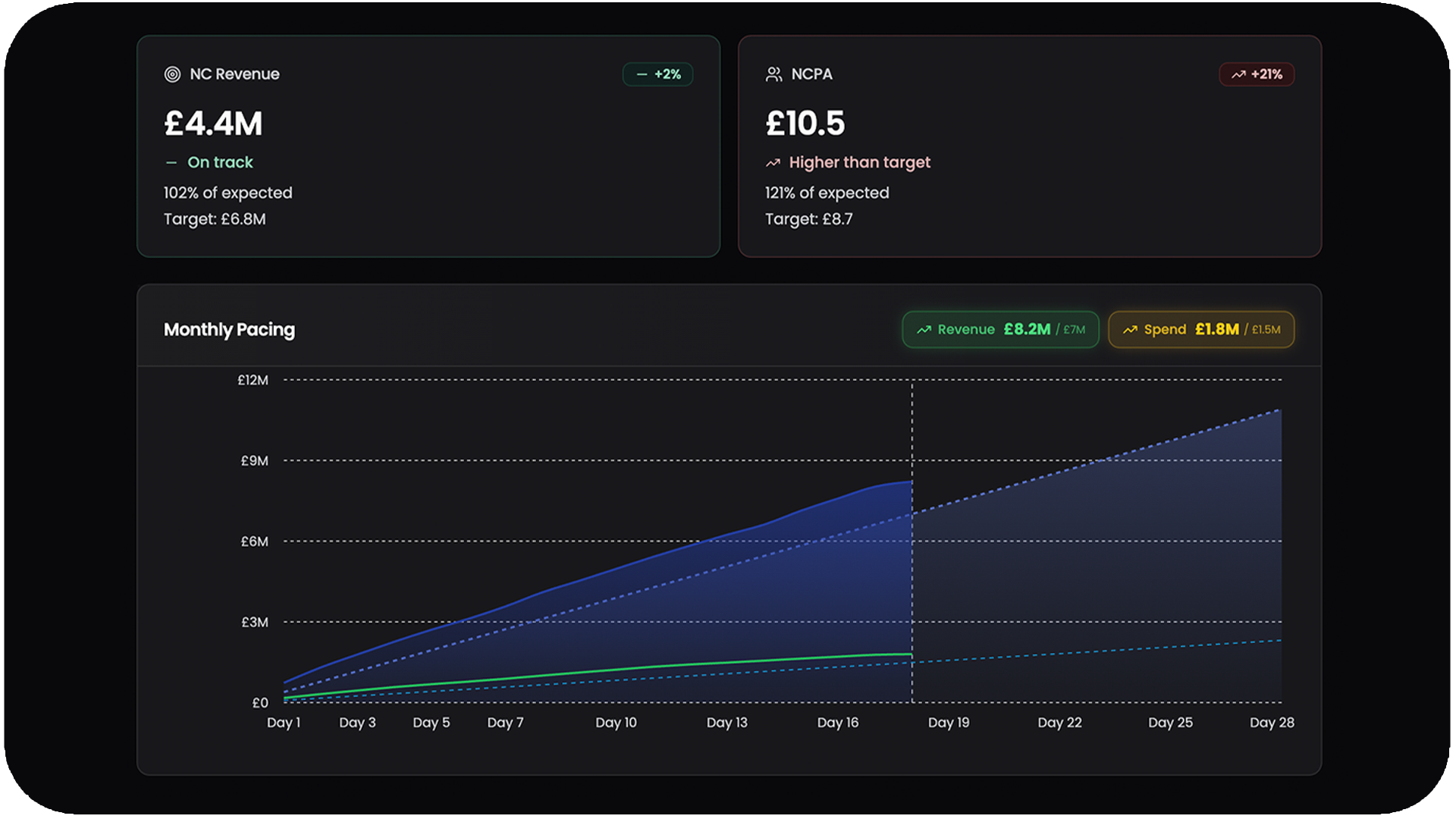Click the £4.4M revenue value
The image size is (1456, 819).
pos(213,124)
